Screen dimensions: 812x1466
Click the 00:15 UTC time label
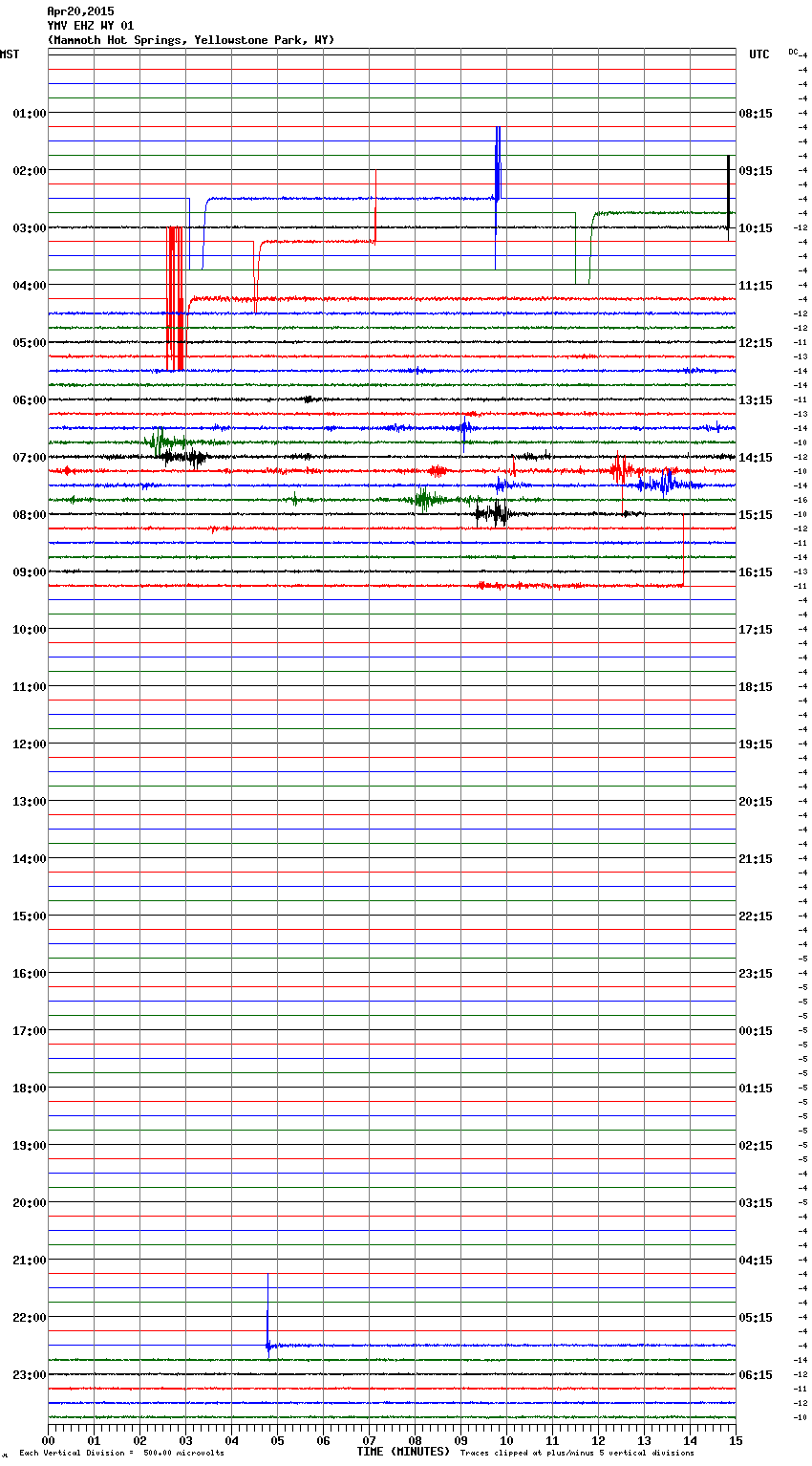pos(756,1030)
